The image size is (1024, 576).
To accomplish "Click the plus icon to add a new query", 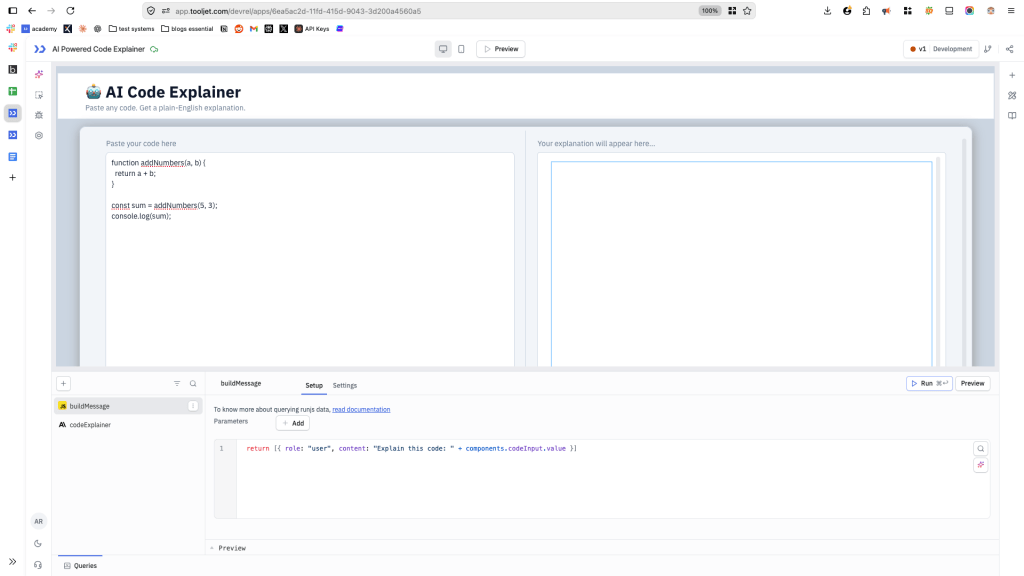I will pos(63,383).
